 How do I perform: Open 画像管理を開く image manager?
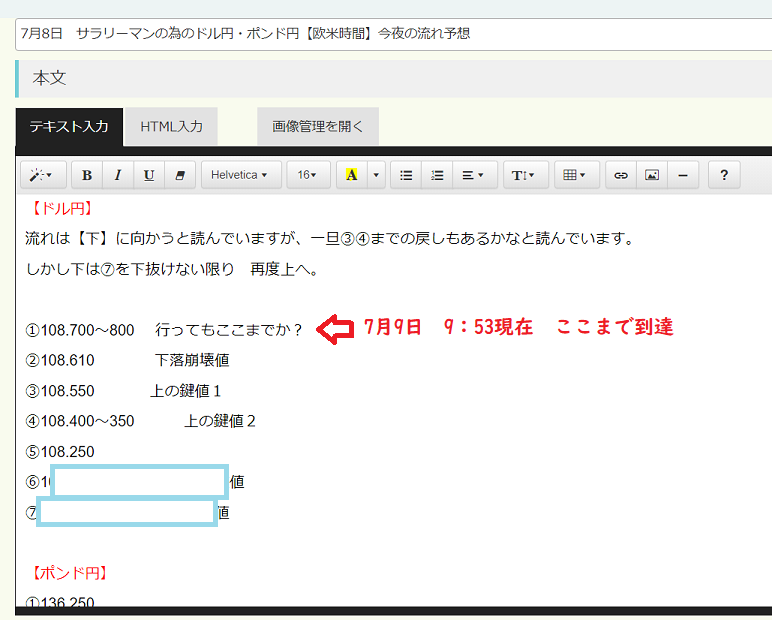318,127
